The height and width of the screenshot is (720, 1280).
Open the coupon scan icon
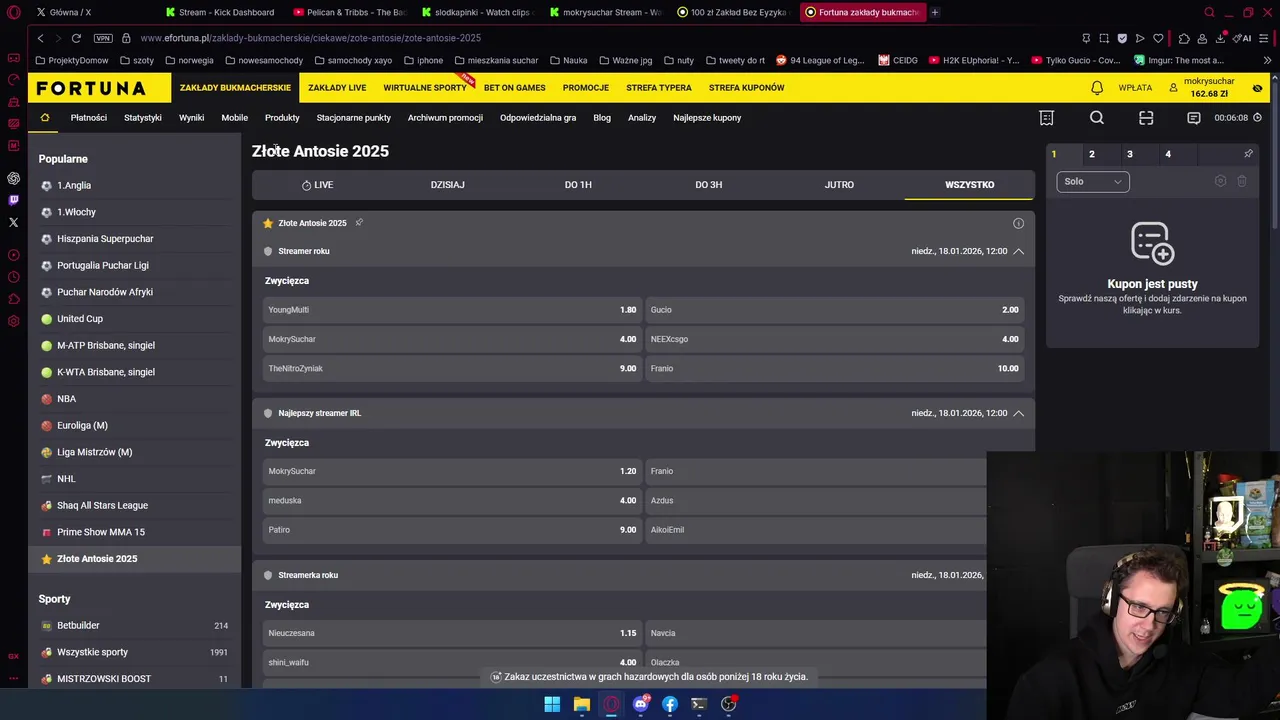(x=1146, y=118)
